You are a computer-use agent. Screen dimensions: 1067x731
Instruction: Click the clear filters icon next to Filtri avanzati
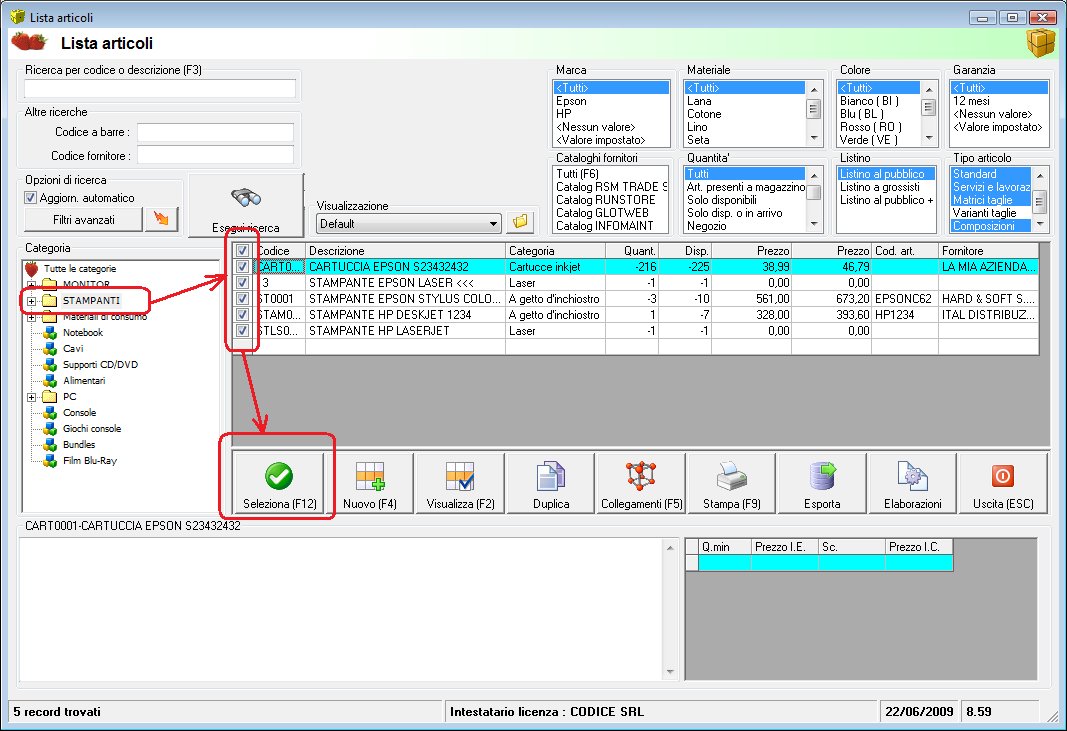coord(161,219)
